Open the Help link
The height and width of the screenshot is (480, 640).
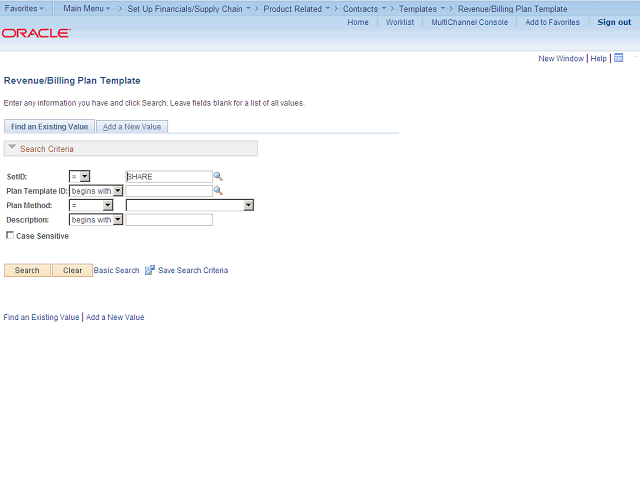(x=598, y=58)
